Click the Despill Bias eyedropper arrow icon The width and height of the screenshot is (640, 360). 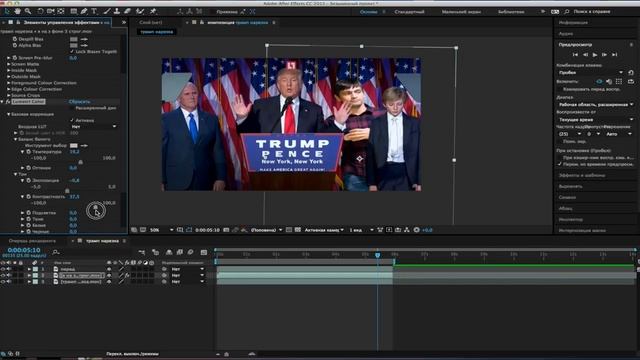pyautogui.click(x=84, y=39)
